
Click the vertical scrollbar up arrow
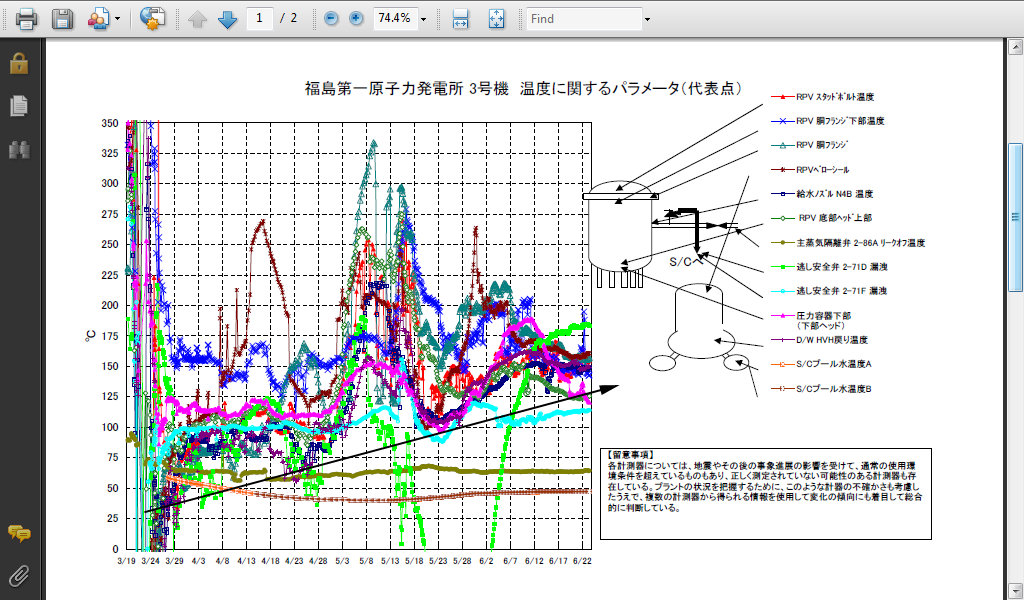(x=1016, y=47)
